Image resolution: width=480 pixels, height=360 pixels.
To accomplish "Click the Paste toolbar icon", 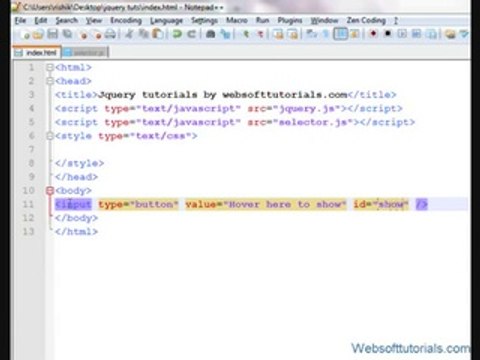I will coord(158,34).
